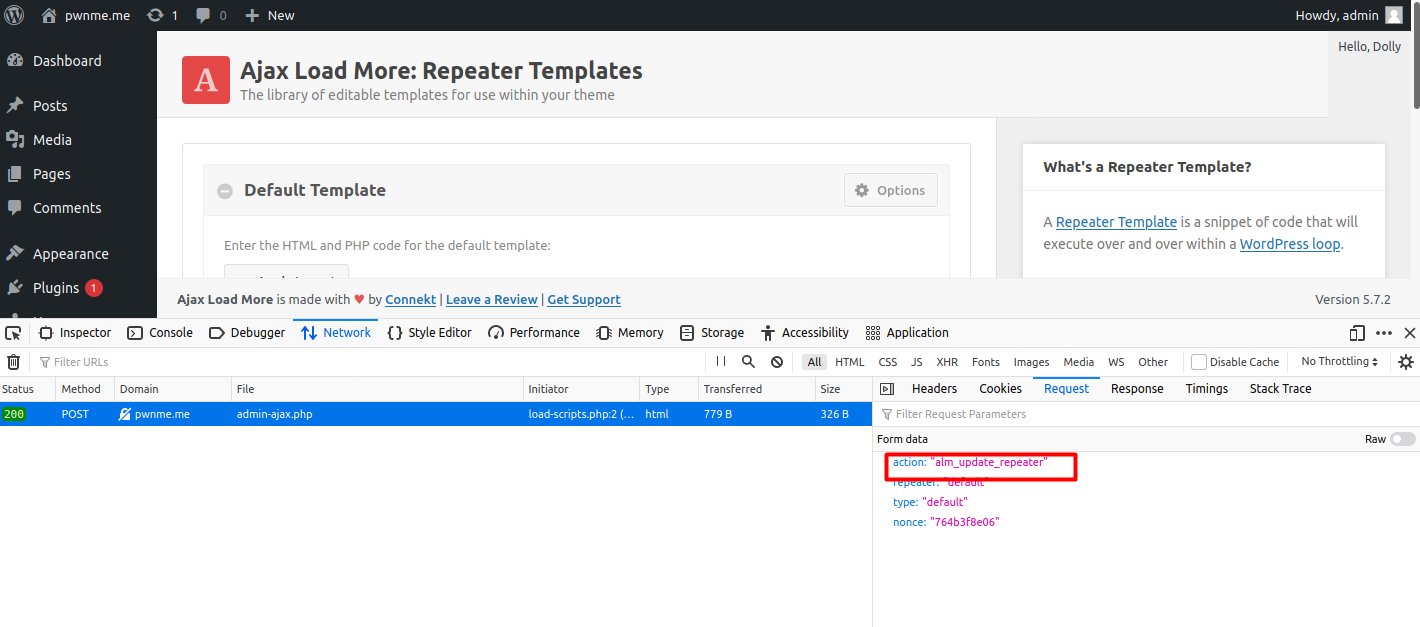Open the pwnme.me site home link
Screen dimensions: 1420x627
(86, 15)
